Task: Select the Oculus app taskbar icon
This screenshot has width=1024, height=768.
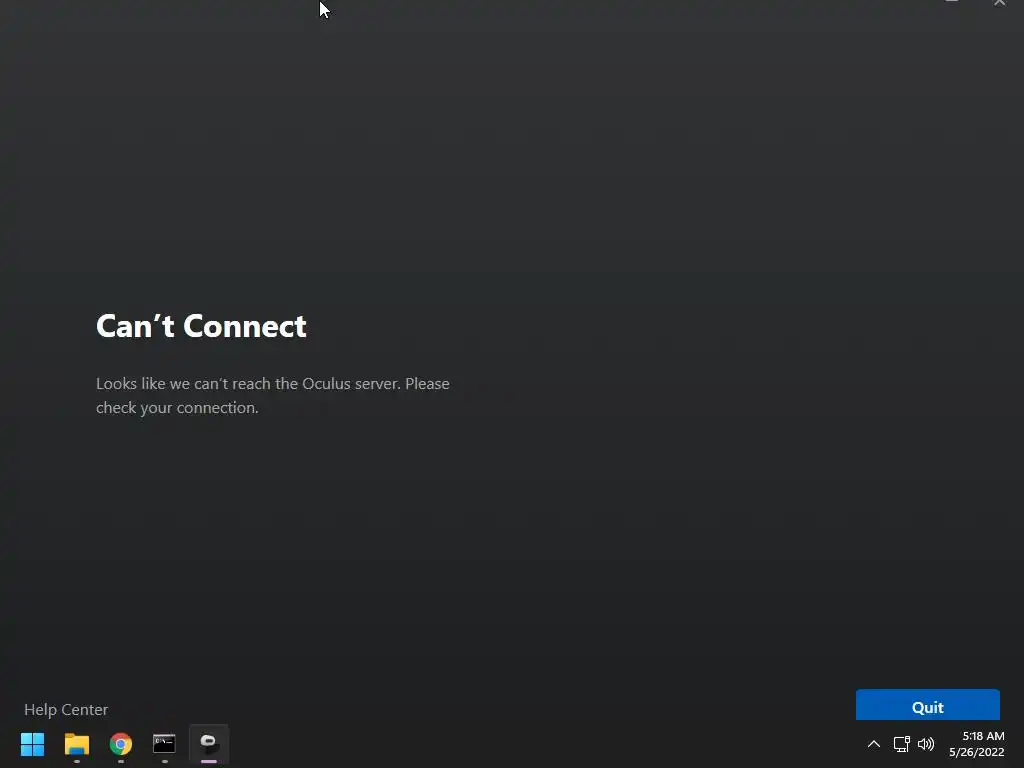Action: pyautogui.click(x=209, y=744)
